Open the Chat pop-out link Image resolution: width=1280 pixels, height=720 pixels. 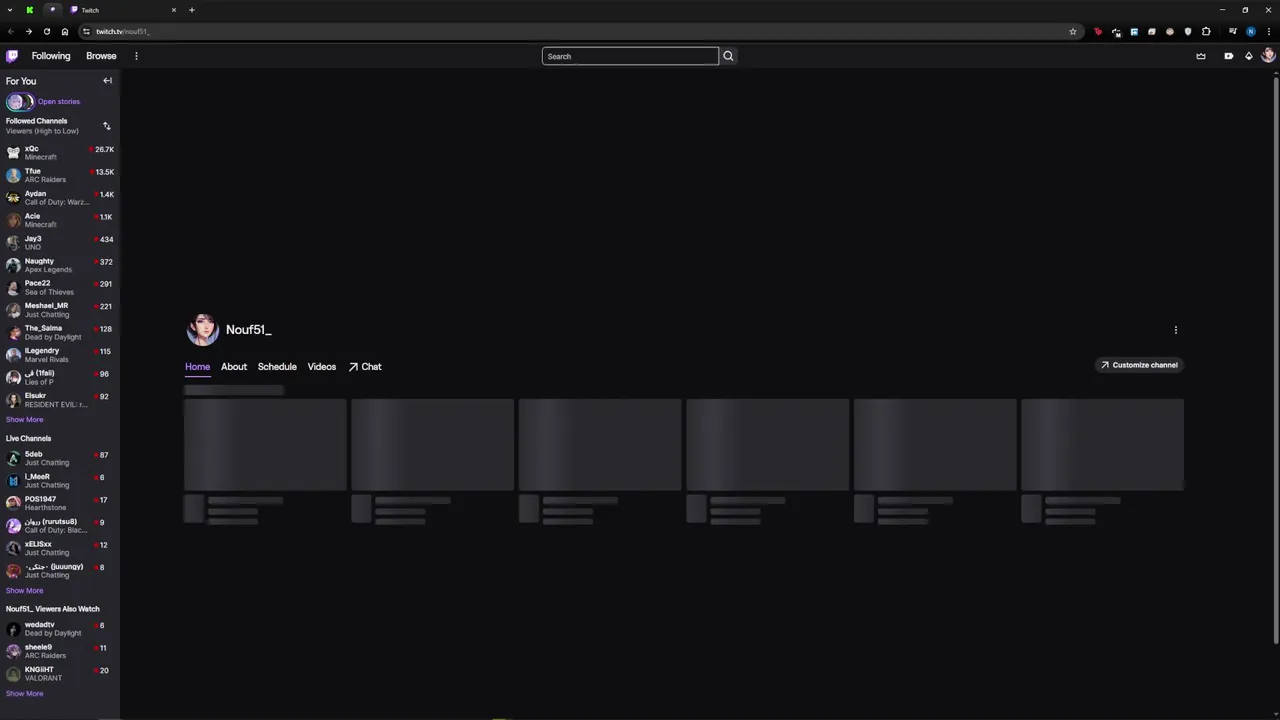click(x=365, y=367)
